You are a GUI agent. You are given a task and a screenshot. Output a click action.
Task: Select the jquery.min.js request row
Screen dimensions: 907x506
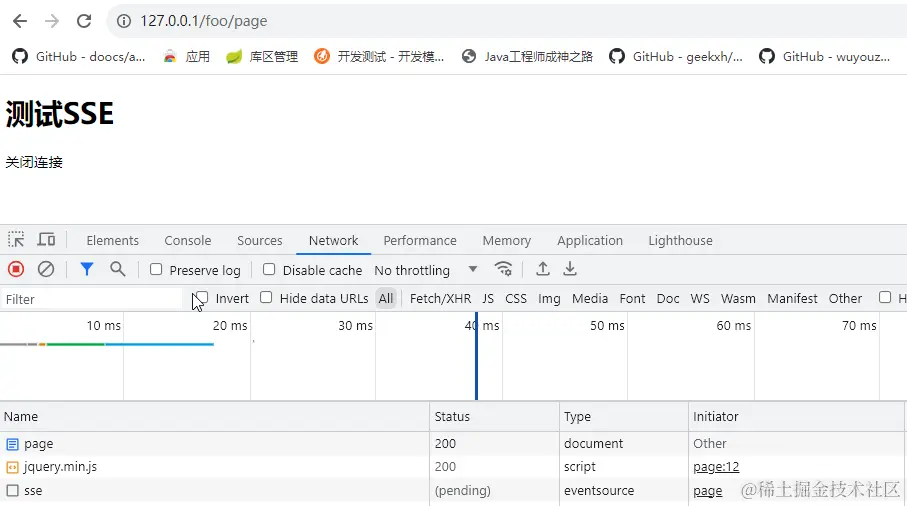tap(454, 467)
